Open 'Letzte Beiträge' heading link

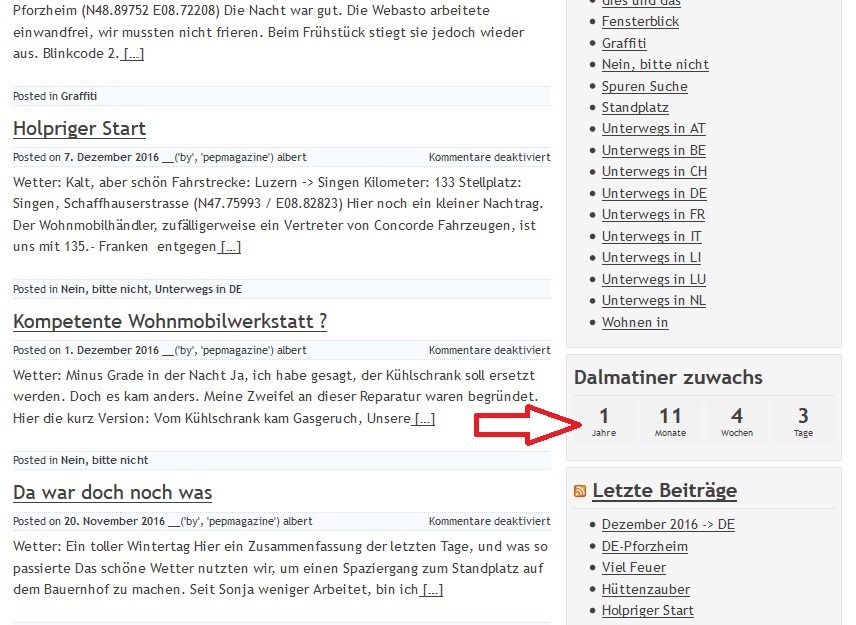[664, 490]
